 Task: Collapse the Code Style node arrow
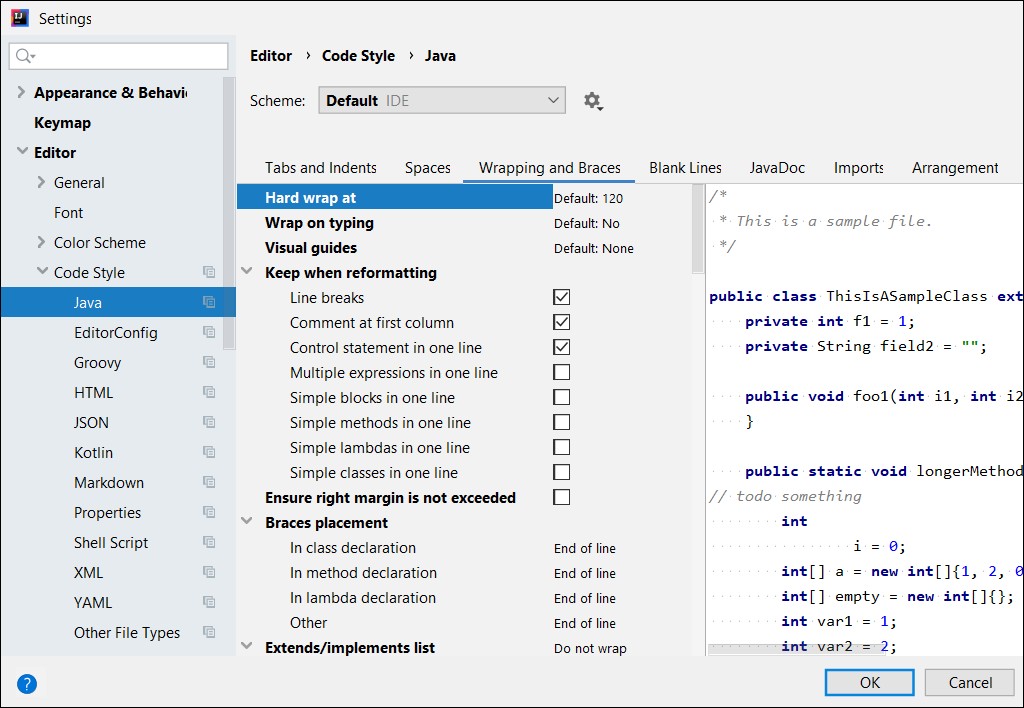(x=42, y=271)
